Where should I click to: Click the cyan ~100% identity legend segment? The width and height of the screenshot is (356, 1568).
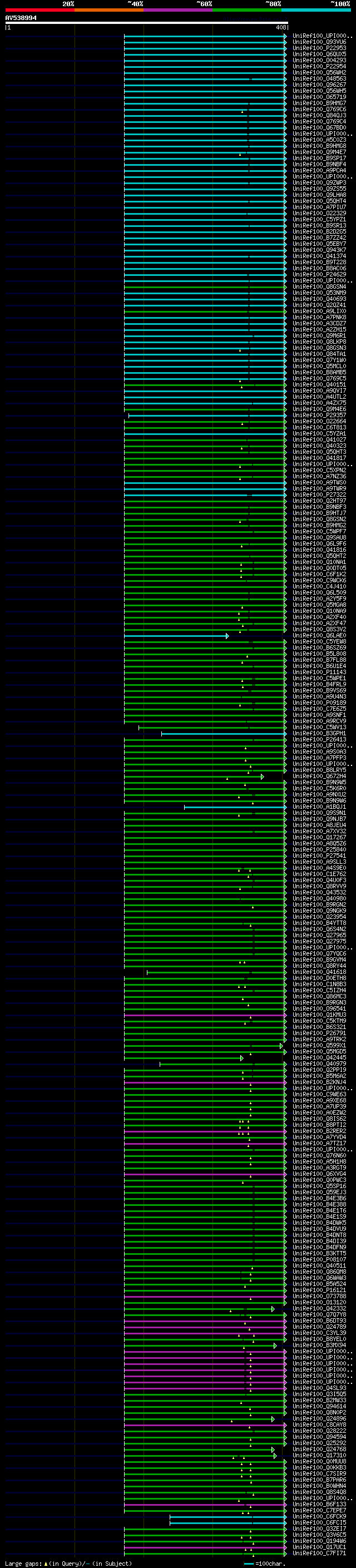click(316, 10)
